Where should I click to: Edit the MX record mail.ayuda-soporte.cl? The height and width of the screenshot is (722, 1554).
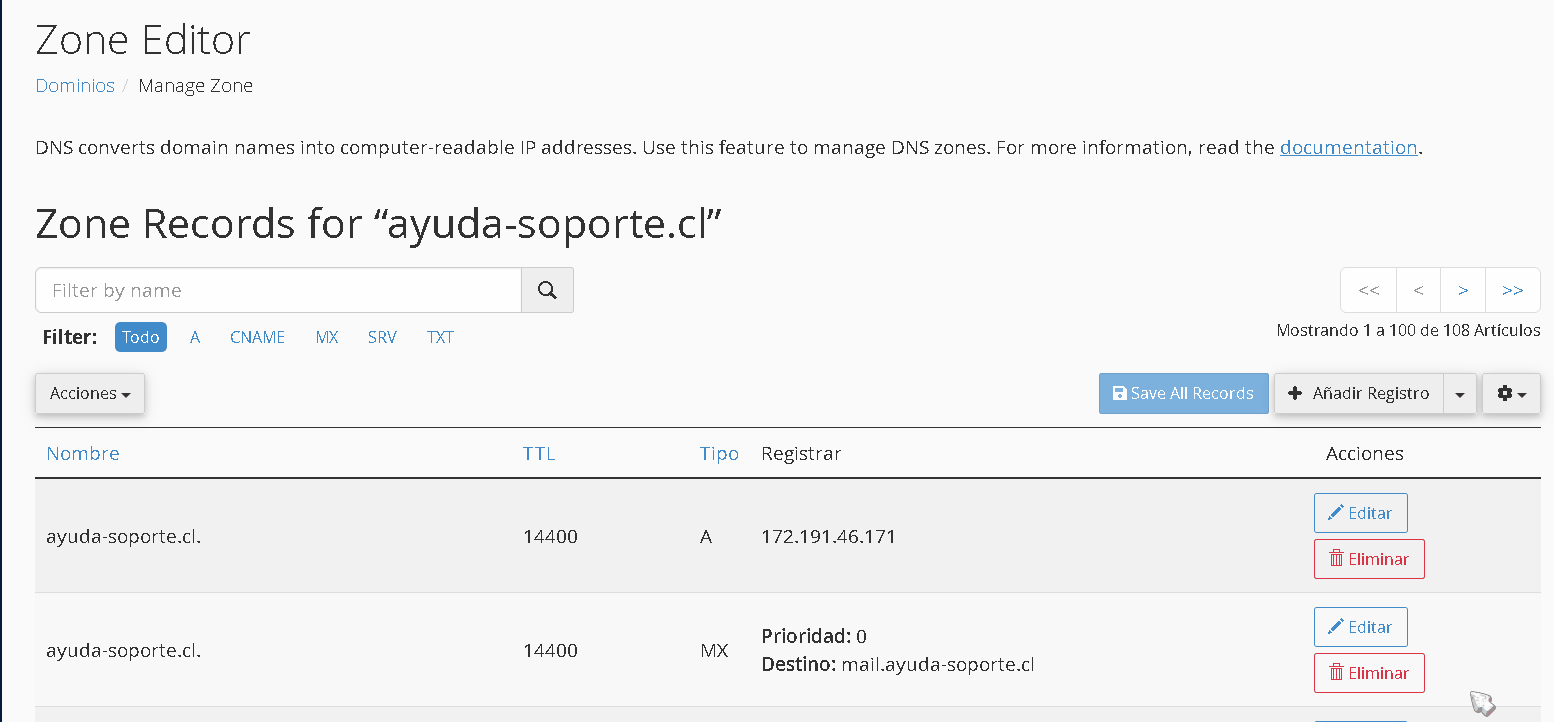click(x=1360, y=627)
